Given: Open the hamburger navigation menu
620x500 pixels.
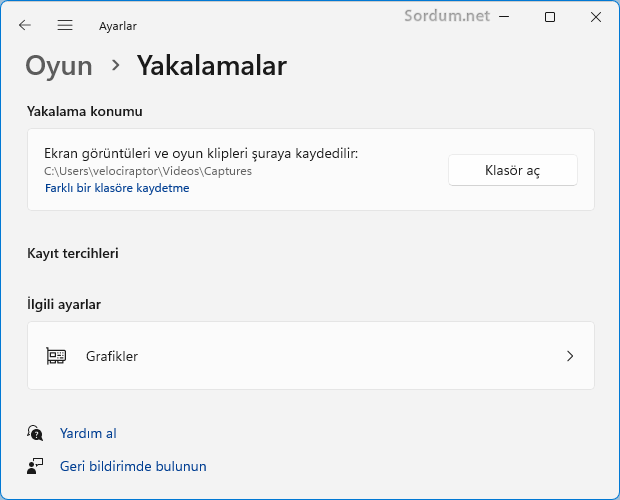Looking at the screenshot, I should 65,25.
